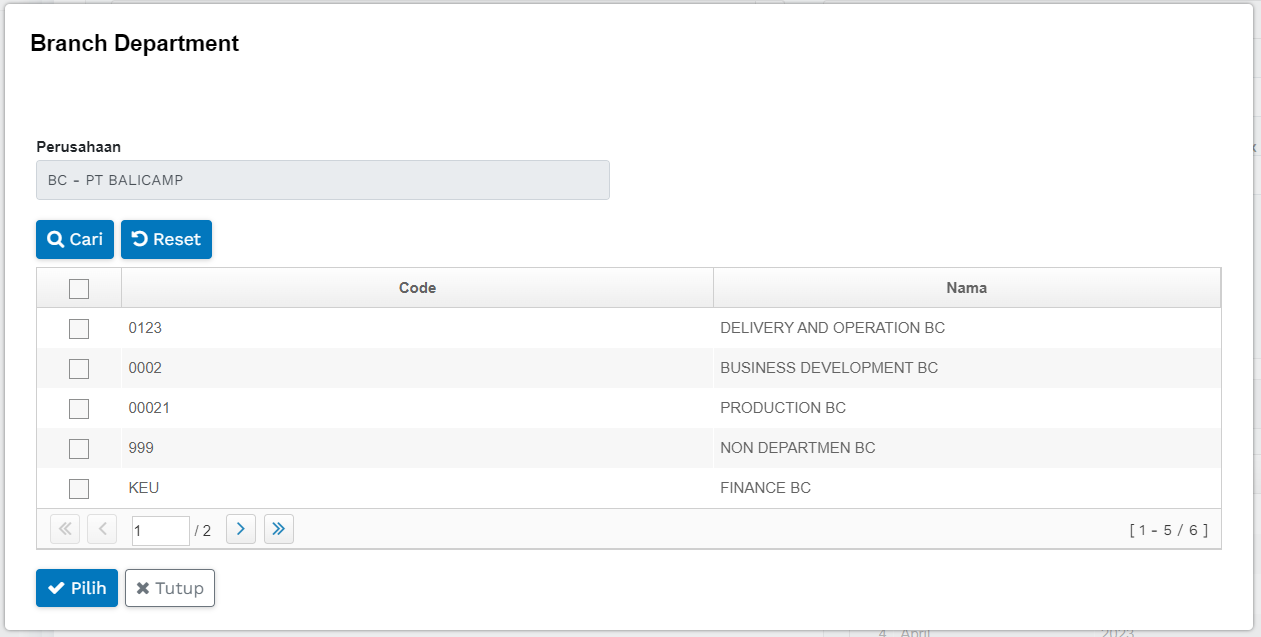Select the Finance BC checkbox
This screenshot has width=1261, height=637.
point(79,489)
